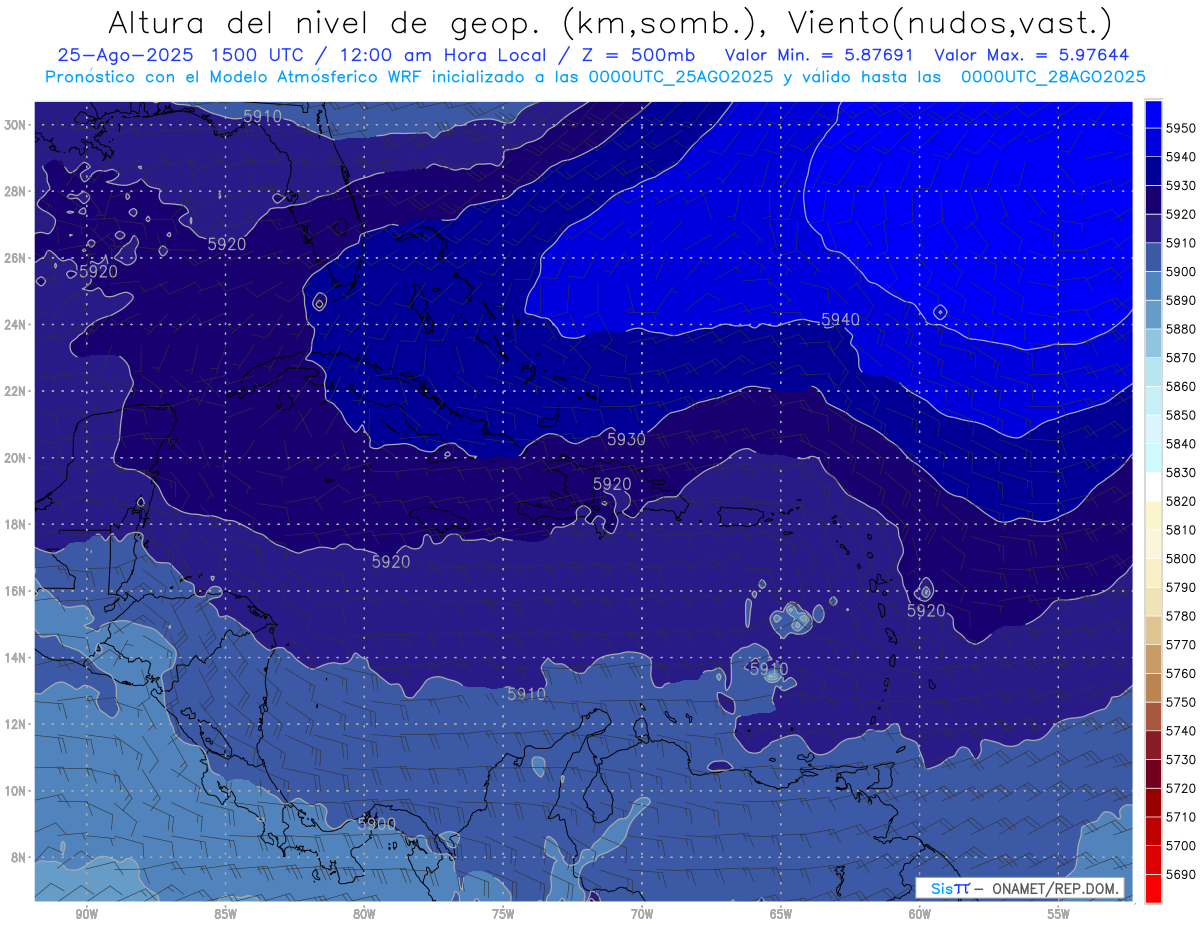Click the 5920 contour label over Hispaniola
Image resolution: width=1200 pixels, height=927 pixels.
tap(612, 484)
